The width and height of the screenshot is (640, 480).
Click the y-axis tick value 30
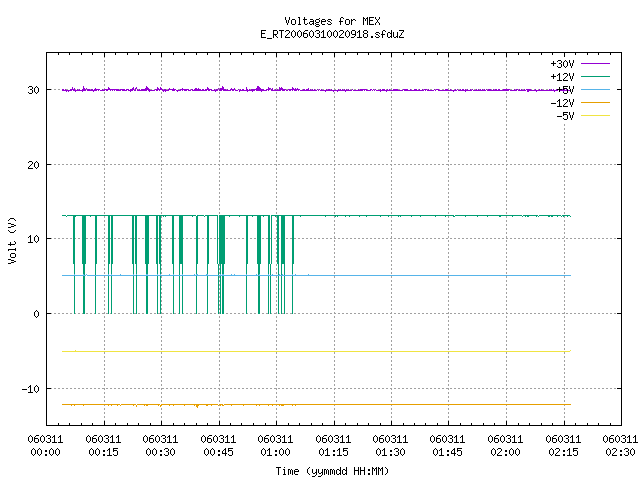pyautogui.click(x=33, y=90)
